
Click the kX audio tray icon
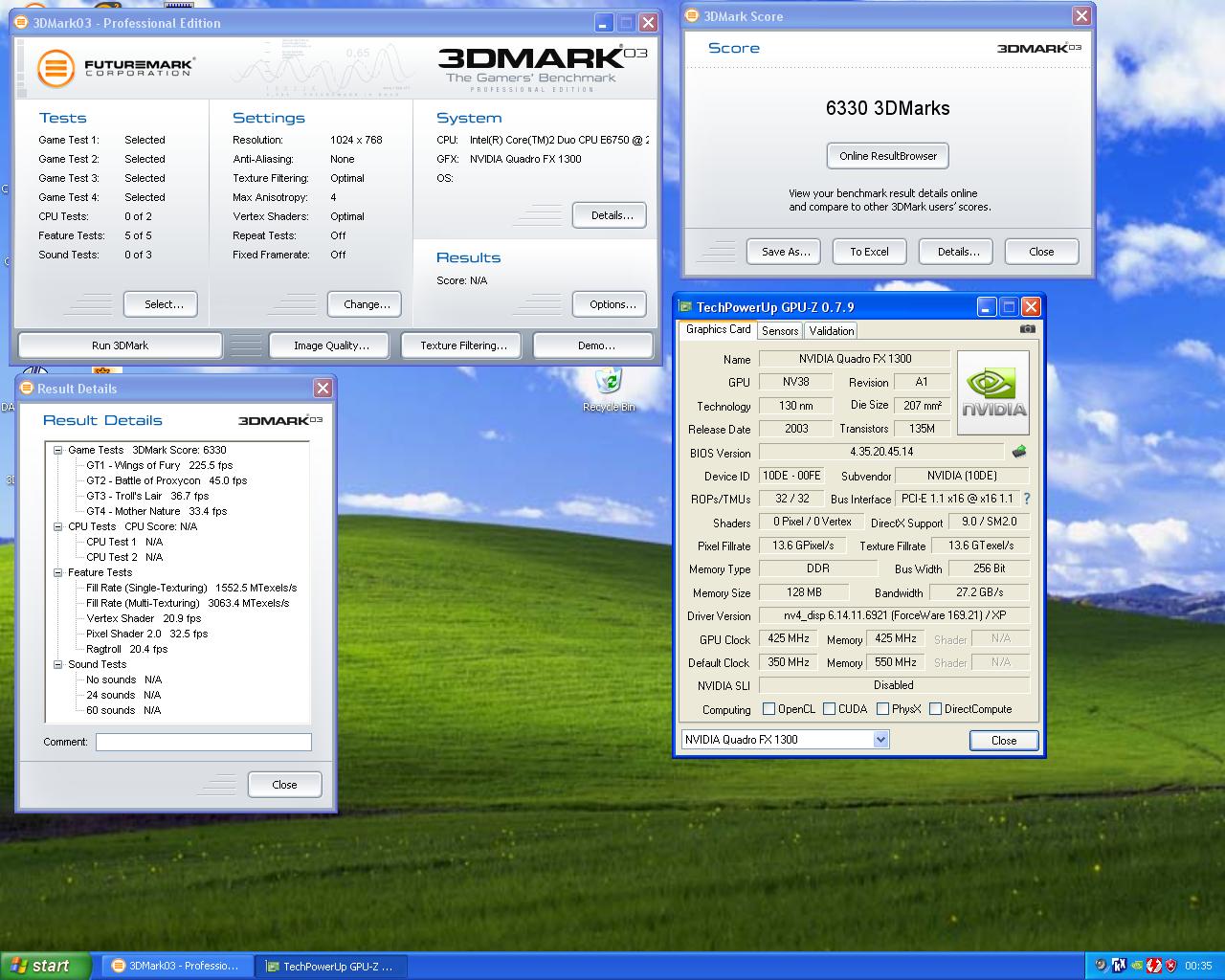pyautogui.click(x=1119, y=966)
